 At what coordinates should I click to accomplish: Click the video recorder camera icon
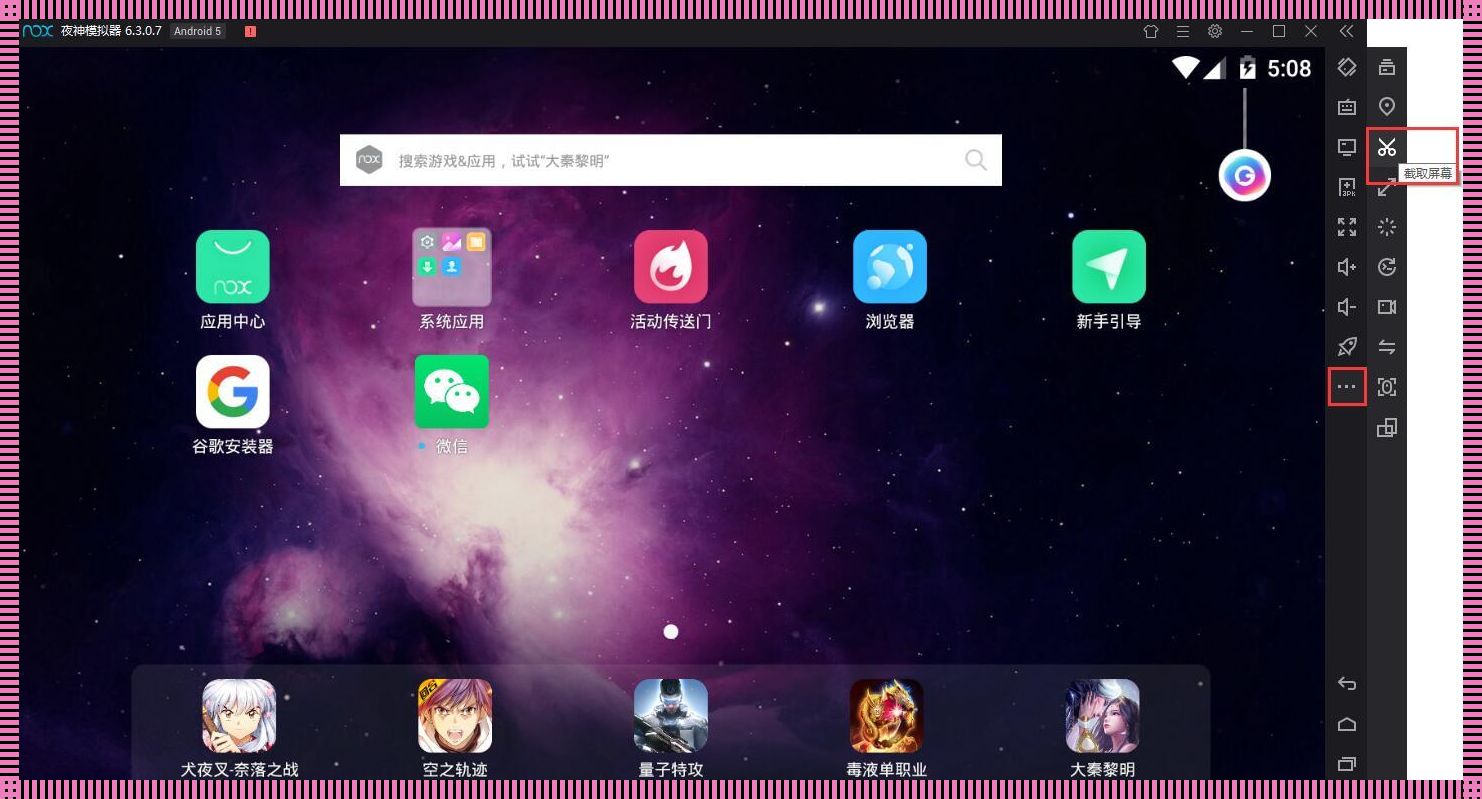pyautogui.click(x=1387, y=307)
